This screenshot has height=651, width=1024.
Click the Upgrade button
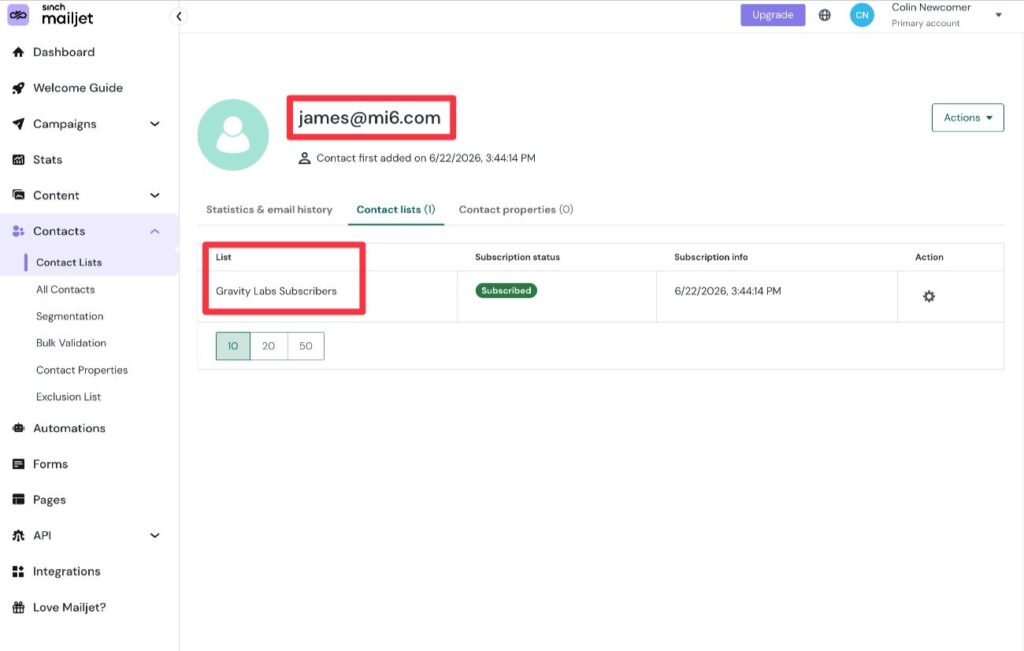click(x=773, y=15)
